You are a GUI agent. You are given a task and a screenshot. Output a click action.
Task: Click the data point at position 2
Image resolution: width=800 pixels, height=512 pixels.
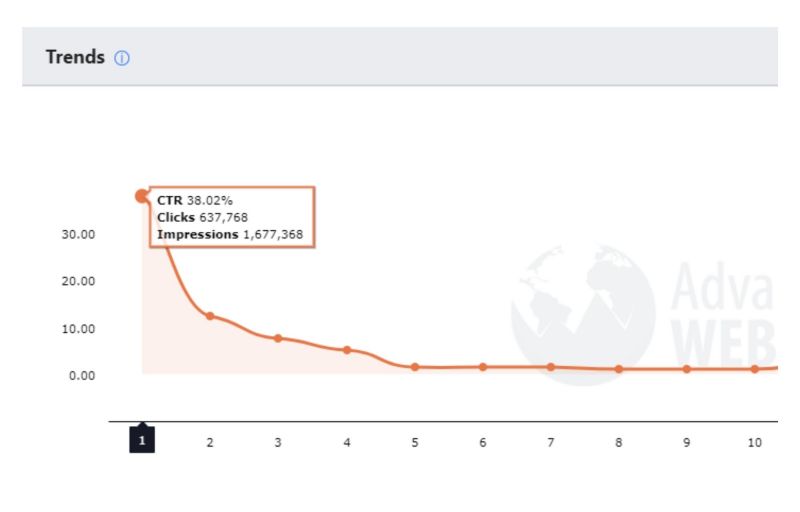[x=210, y=316]
